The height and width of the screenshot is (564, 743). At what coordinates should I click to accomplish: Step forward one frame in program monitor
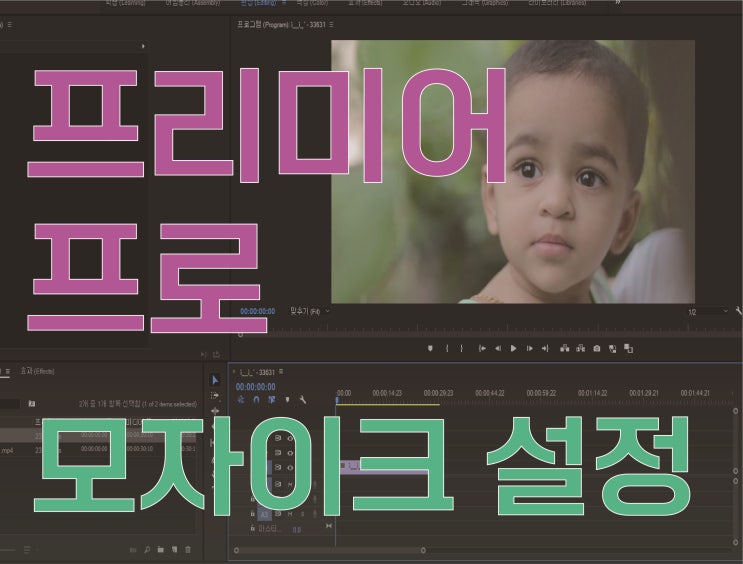(529, 348)
